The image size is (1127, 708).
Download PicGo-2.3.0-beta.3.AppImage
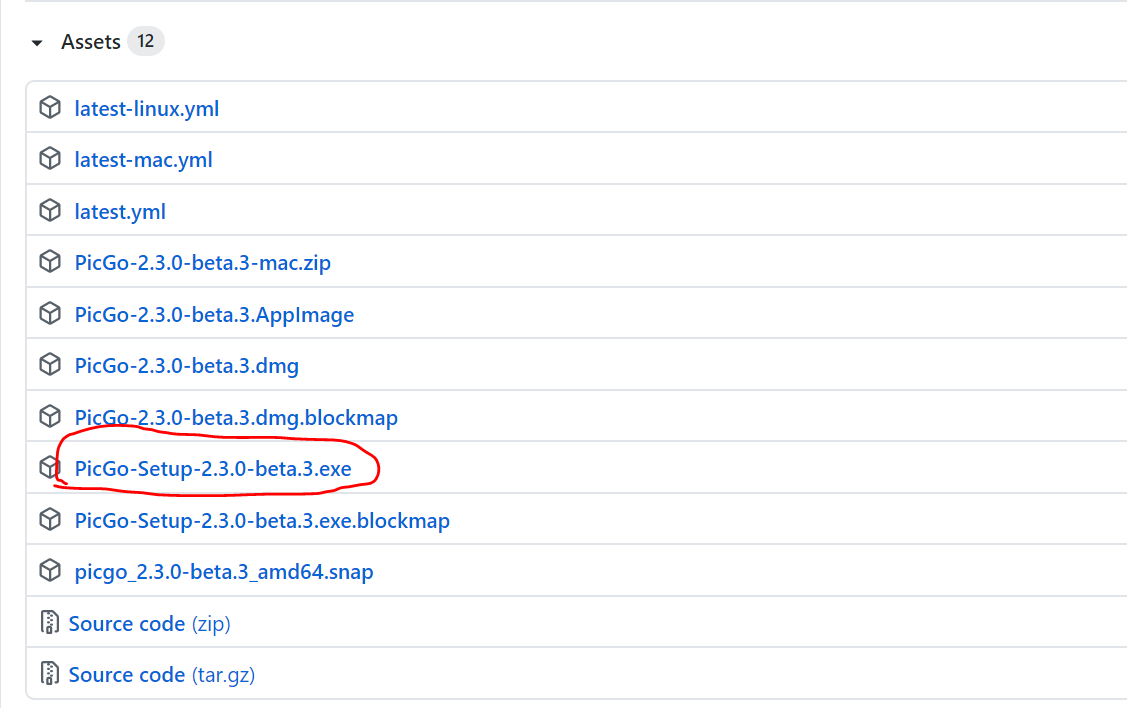214,314
